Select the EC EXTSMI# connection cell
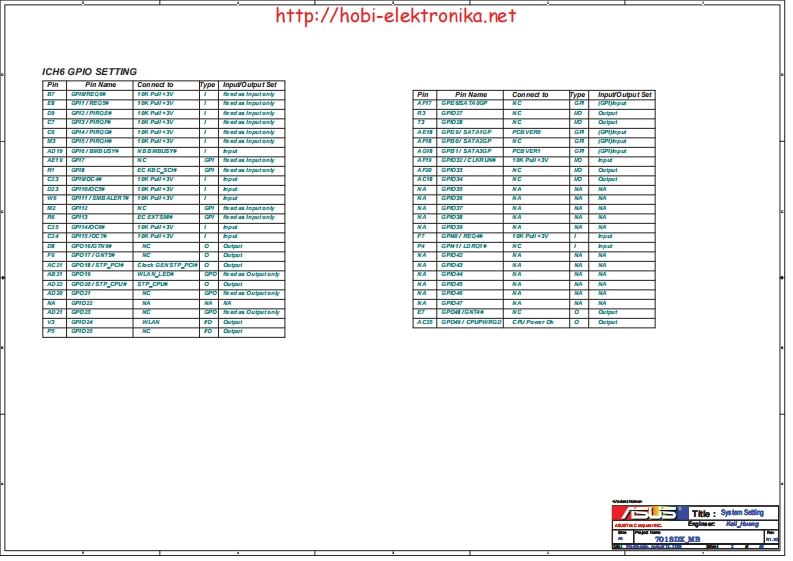 coord(155,217)
